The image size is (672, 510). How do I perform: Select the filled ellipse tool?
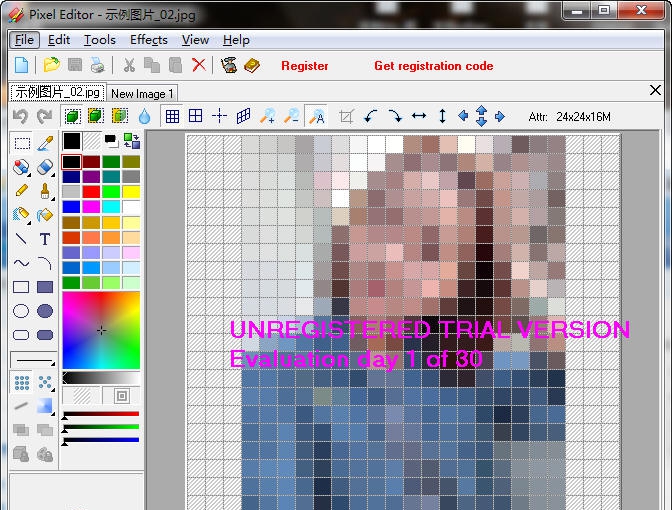[x=45, y=311]
